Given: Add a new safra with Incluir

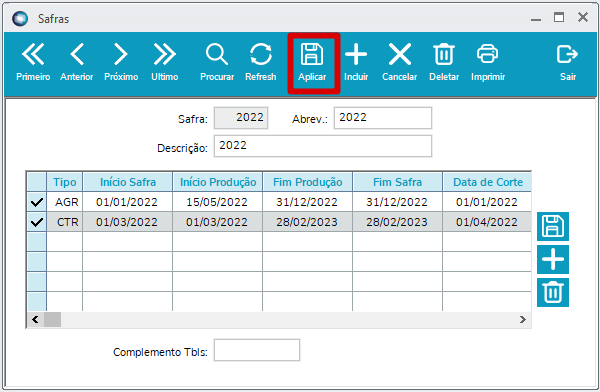Looking at the screenshot, I should click(356, 62).
